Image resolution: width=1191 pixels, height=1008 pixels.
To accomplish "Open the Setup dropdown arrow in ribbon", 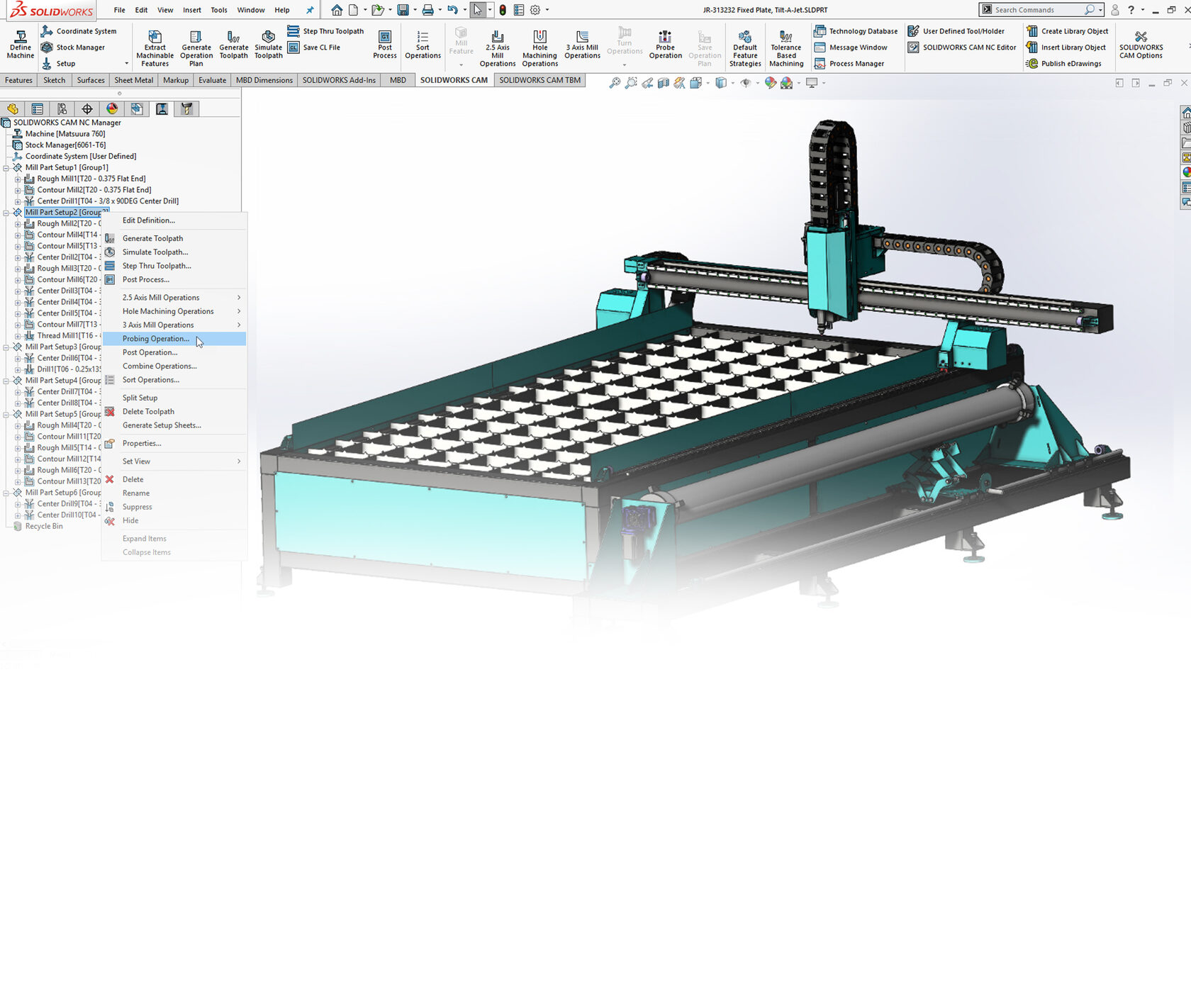I will tap(127, 64).
